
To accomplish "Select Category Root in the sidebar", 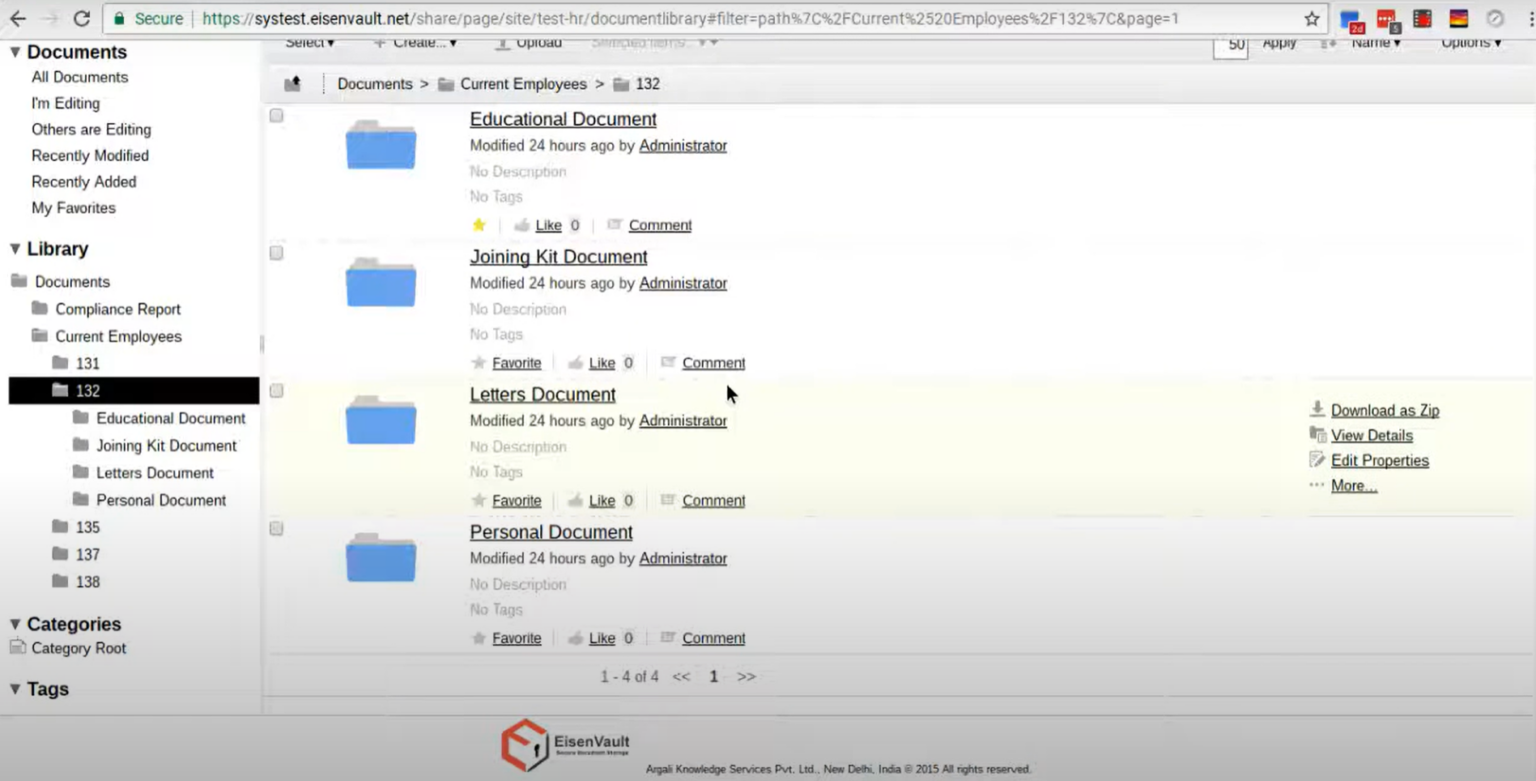I will [77, 648].
